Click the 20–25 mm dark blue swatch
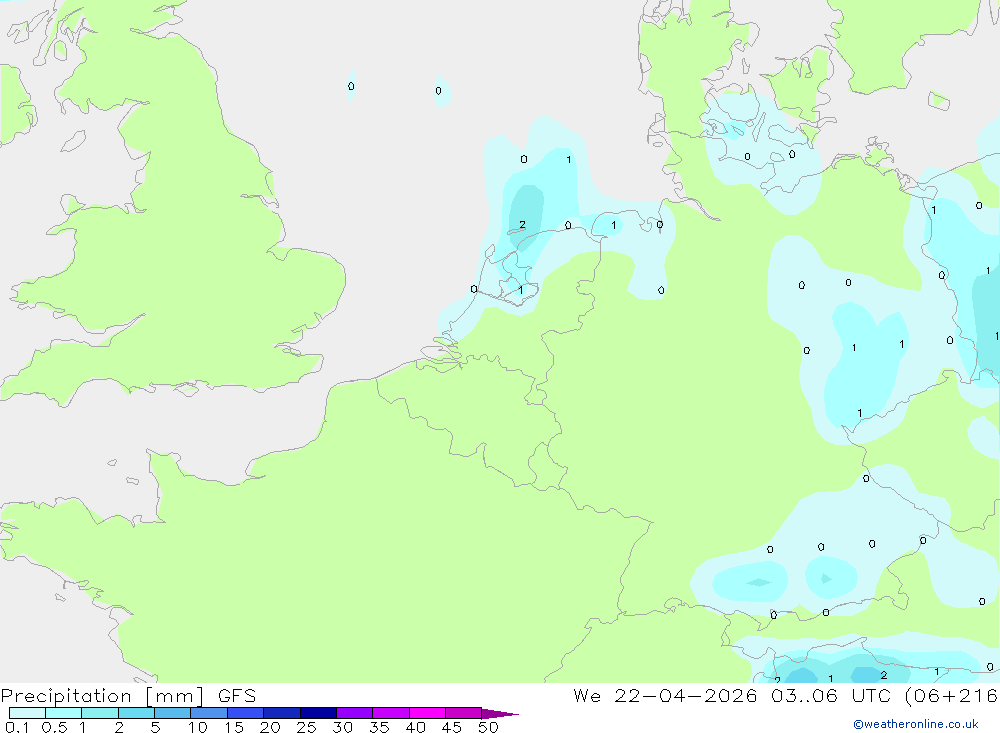Image resolution: width=1000 pixels, height=733 pixels. tap(282, 713)
